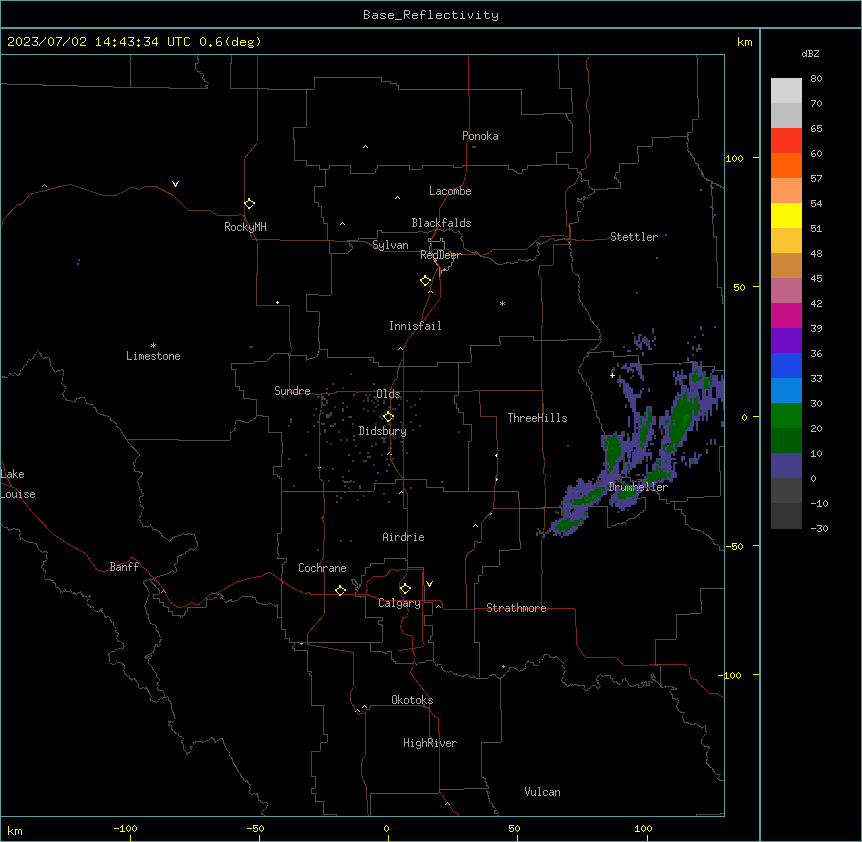The width and height of the screenshot is (862, 842).
Task: Click the yellow diamond marker above Calgary label
Action: [x=405, y=589]
